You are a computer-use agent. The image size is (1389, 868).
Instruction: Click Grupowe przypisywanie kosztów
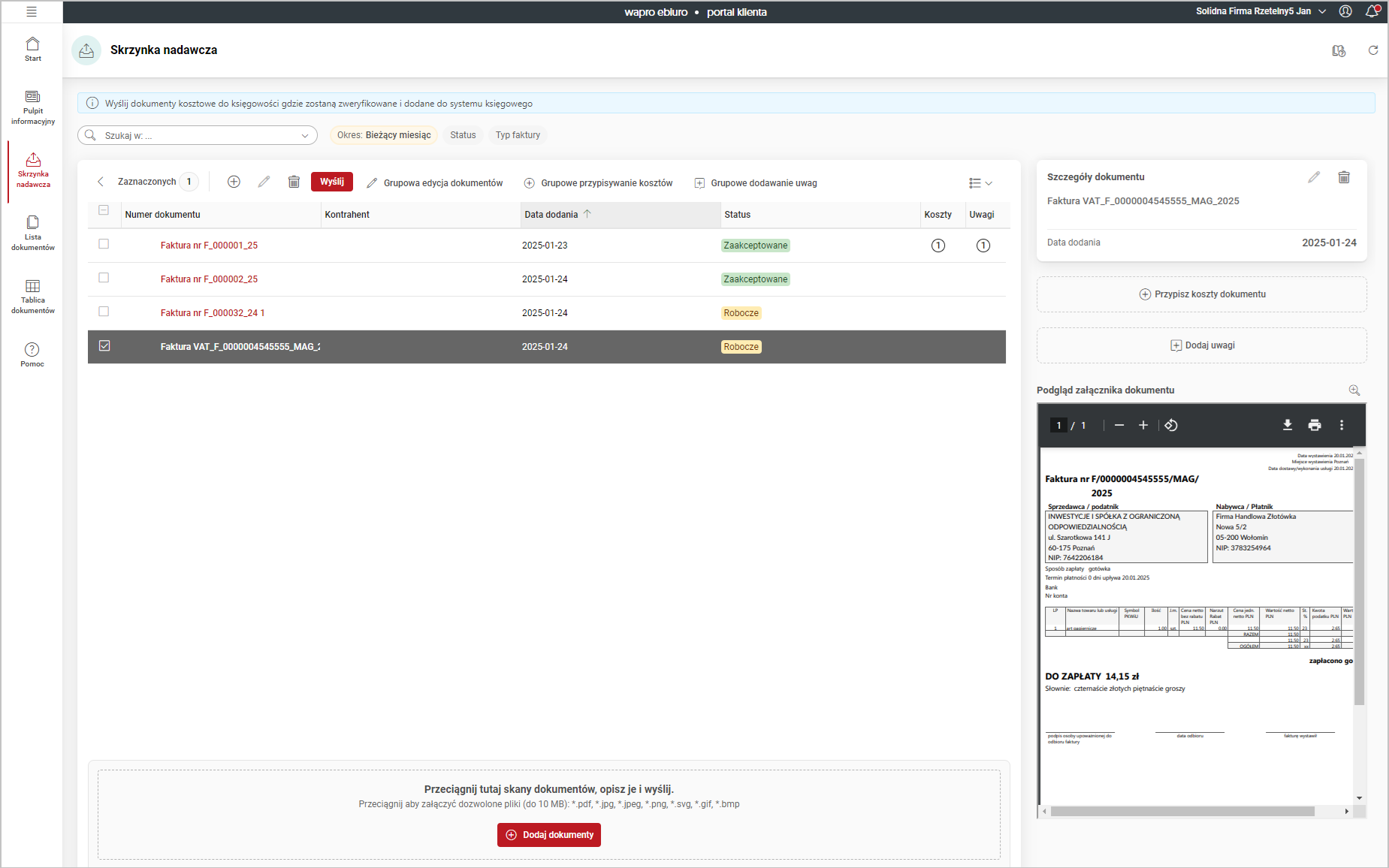coord(599,183)
